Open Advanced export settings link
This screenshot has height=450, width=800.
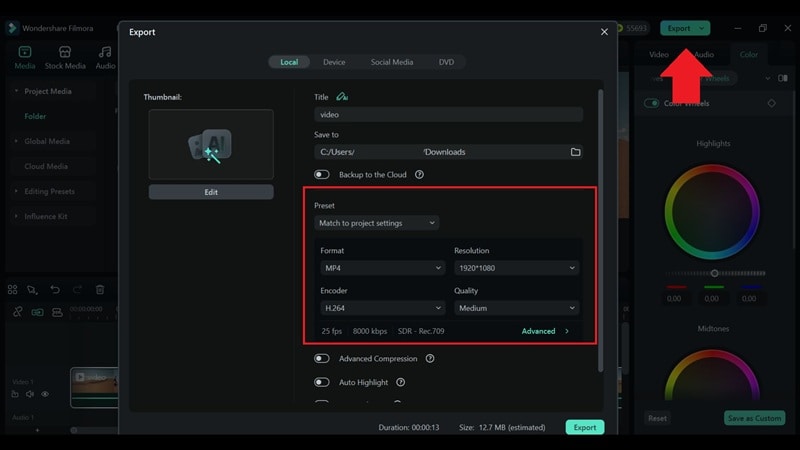pos(545,331)
